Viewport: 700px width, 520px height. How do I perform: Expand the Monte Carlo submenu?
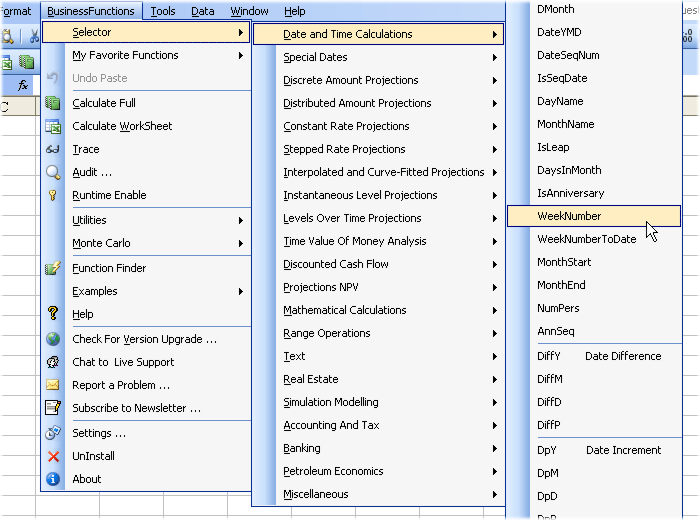[146, 243]
